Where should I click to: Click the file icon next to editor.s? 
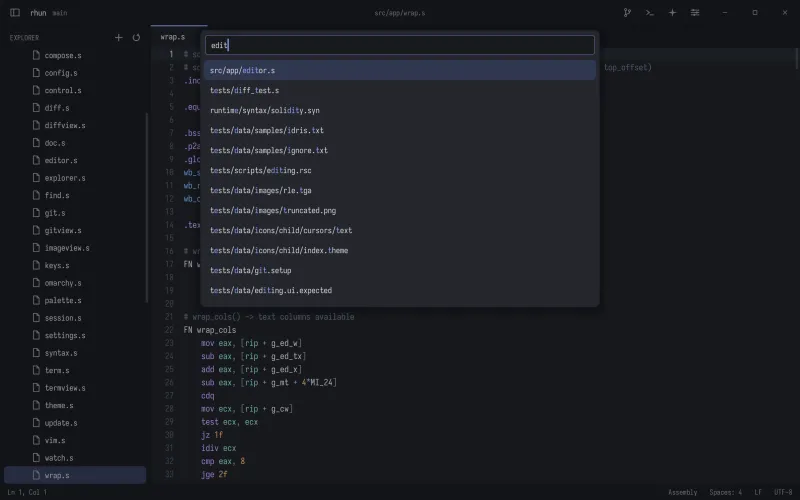pyautogui.click(x=36, y=160)
